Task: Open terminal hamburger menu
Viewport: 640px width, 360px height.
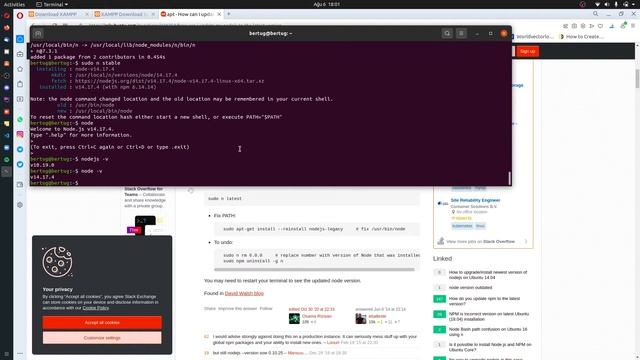Action: click(x=461, y=33)
